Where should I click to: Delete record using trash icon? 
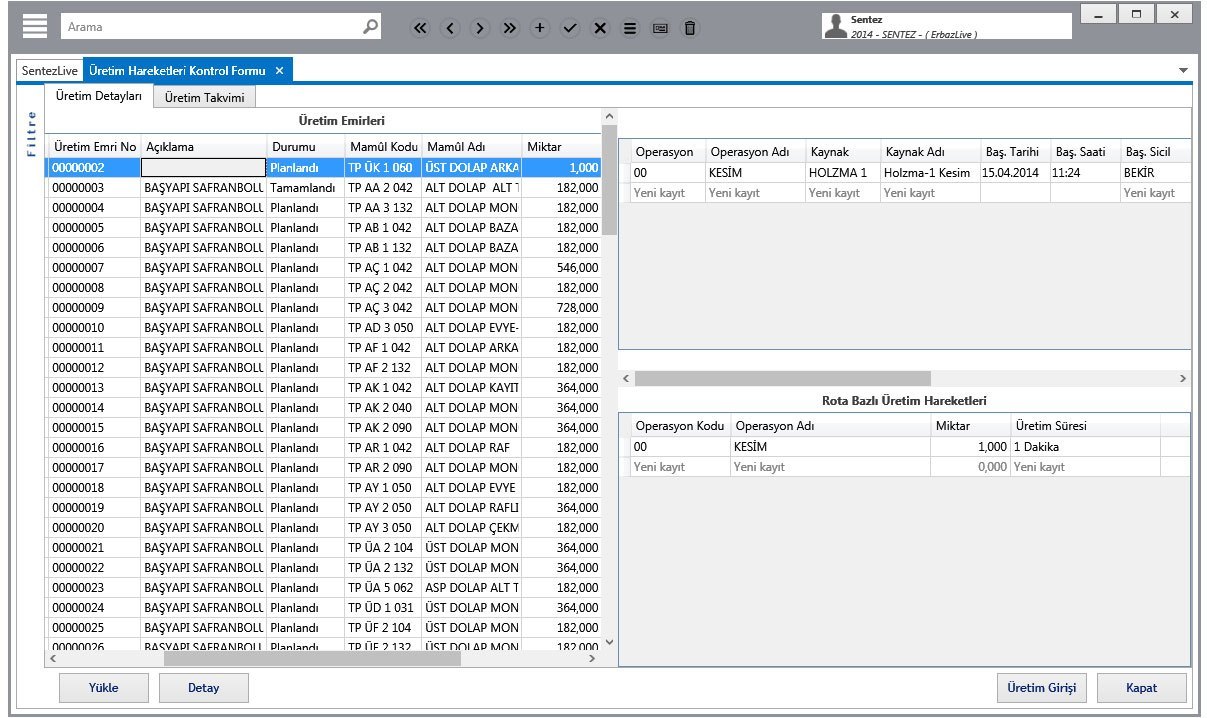(x=690, y=28)
